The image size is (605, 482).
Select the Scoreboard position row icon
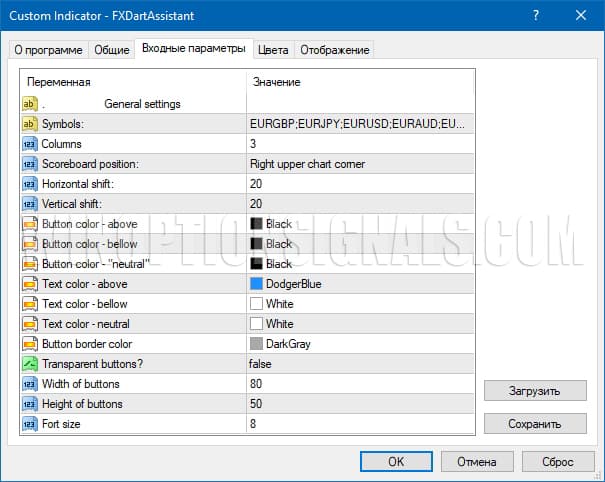pyautogui.click(x=29, y=164)
